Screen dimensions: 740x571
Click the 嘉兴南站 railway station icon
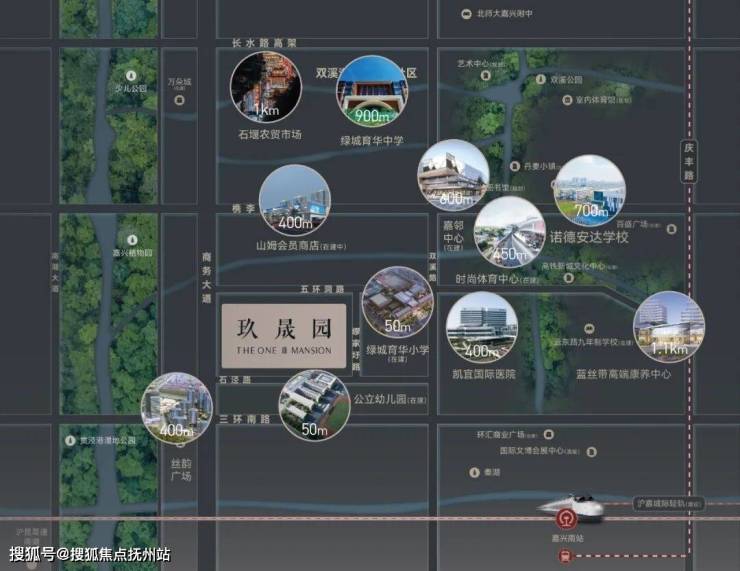tap(564, 519)
